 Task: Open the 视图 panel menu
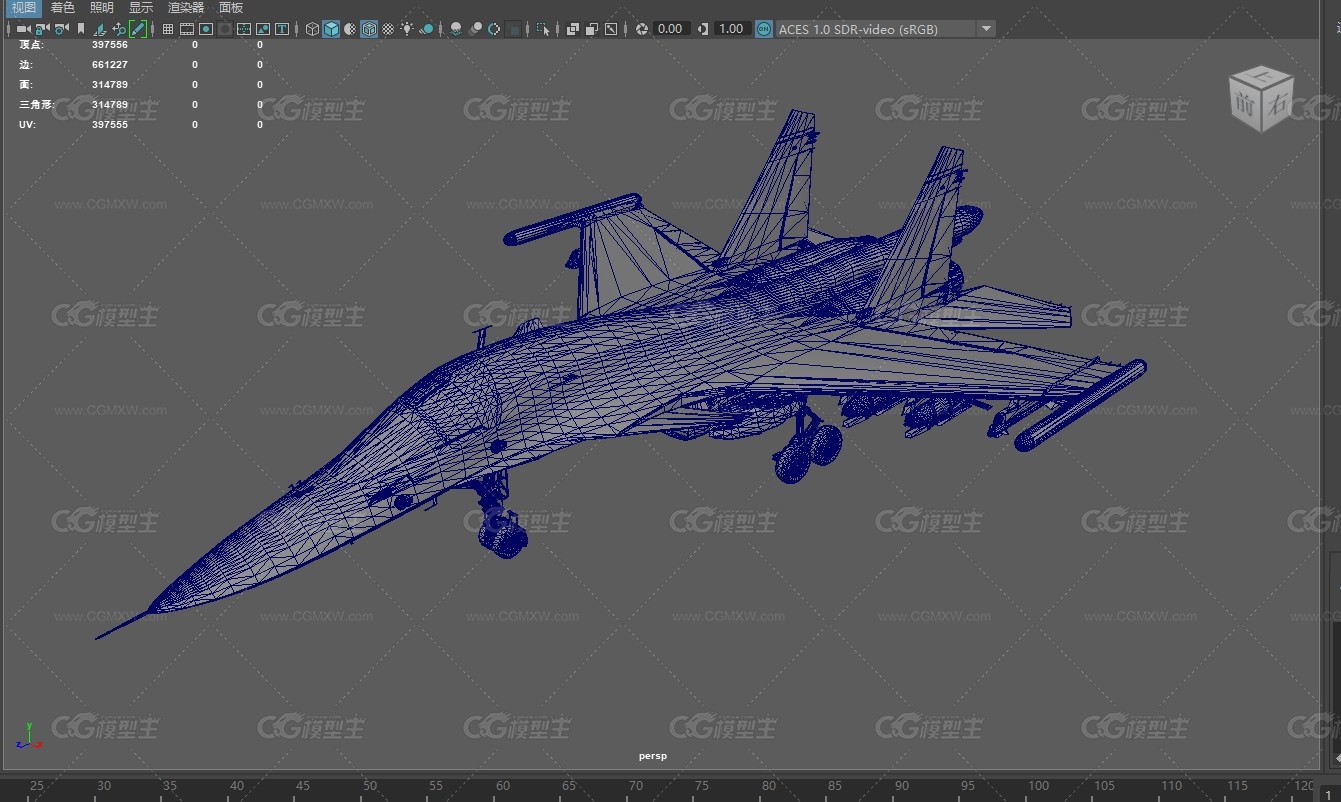(24, 8)
